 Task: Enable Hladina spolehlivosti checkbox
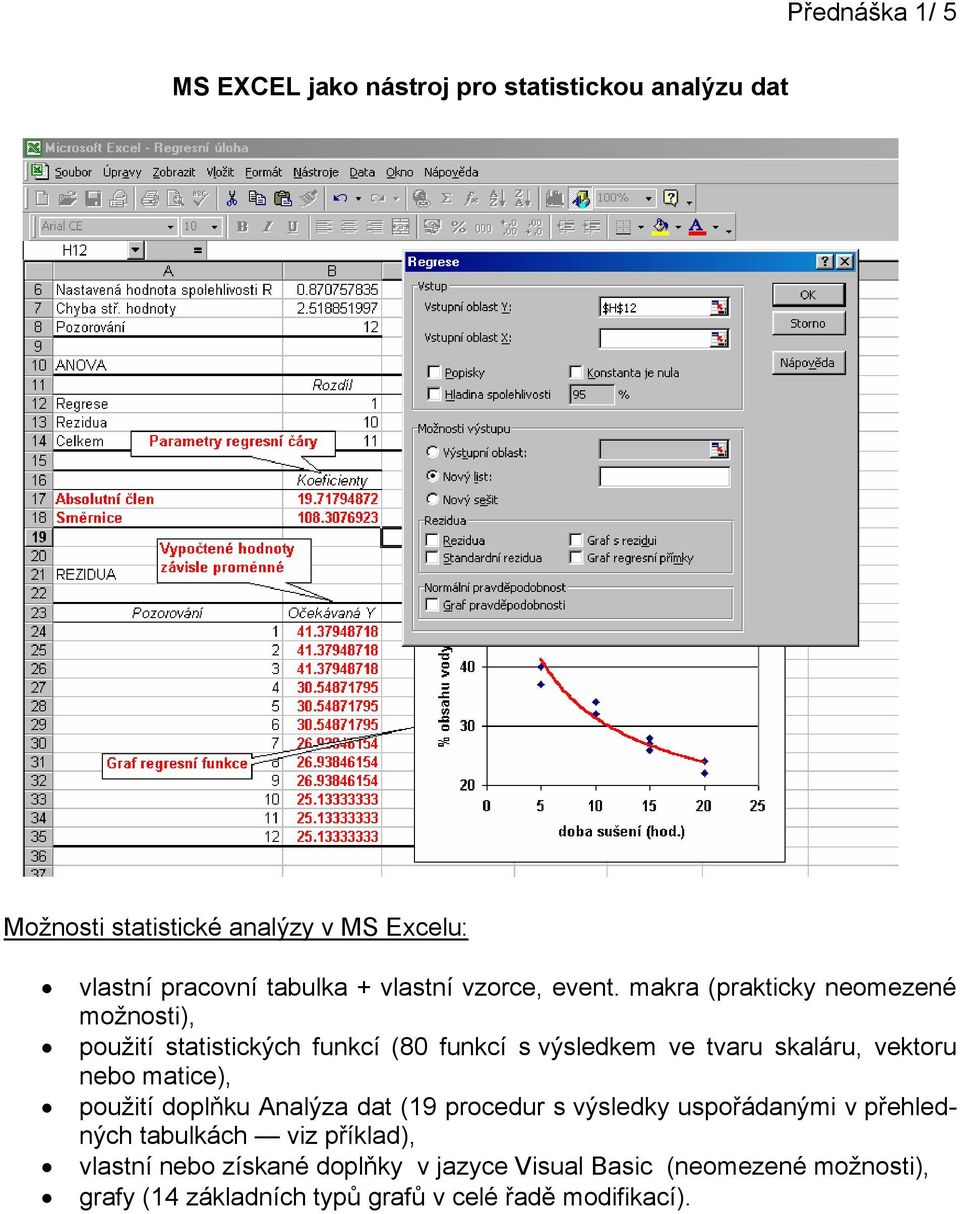[x=434, y=394]
